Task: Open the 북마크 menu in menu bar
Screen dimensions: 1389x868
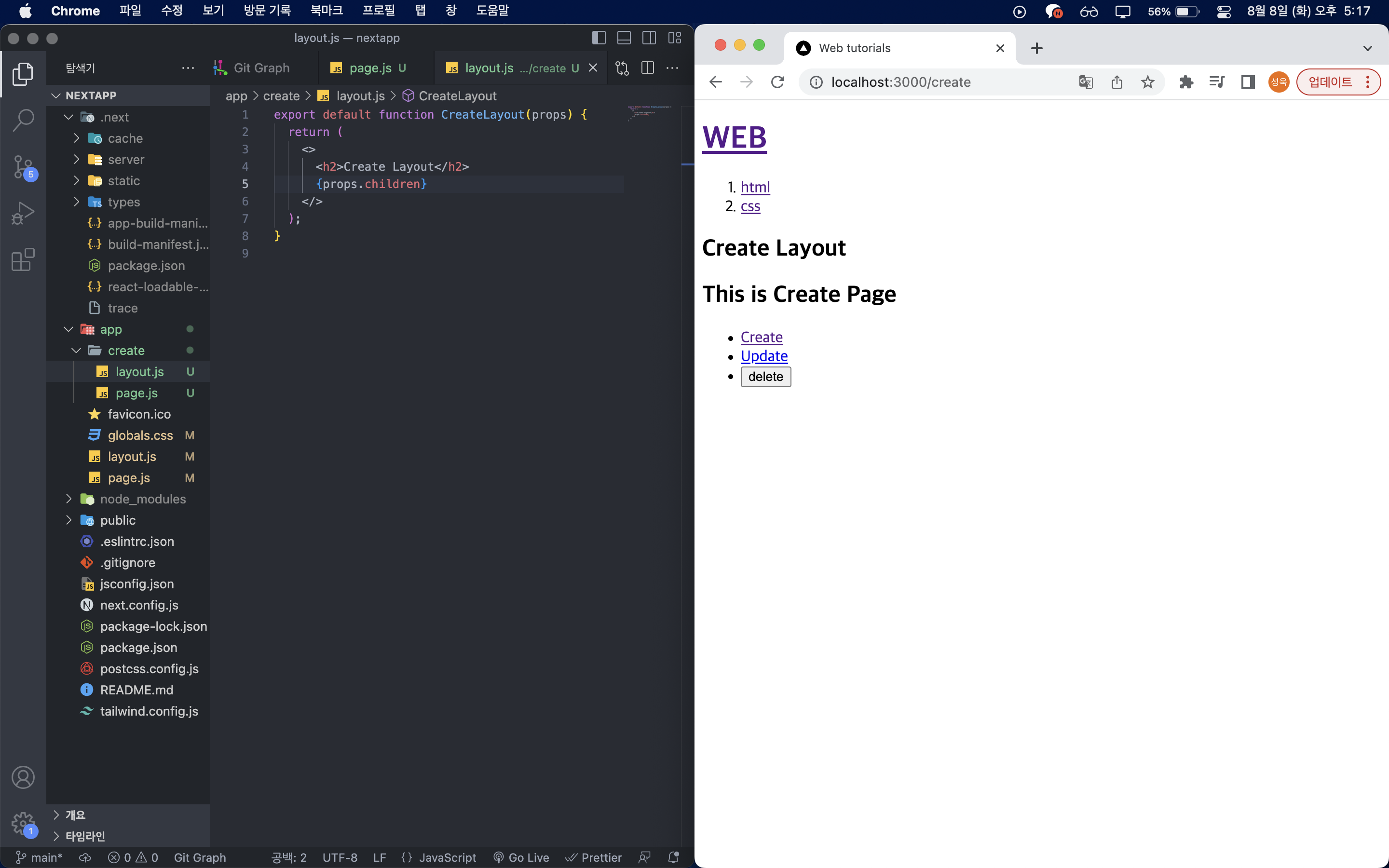Action: (x=326, y=10)
